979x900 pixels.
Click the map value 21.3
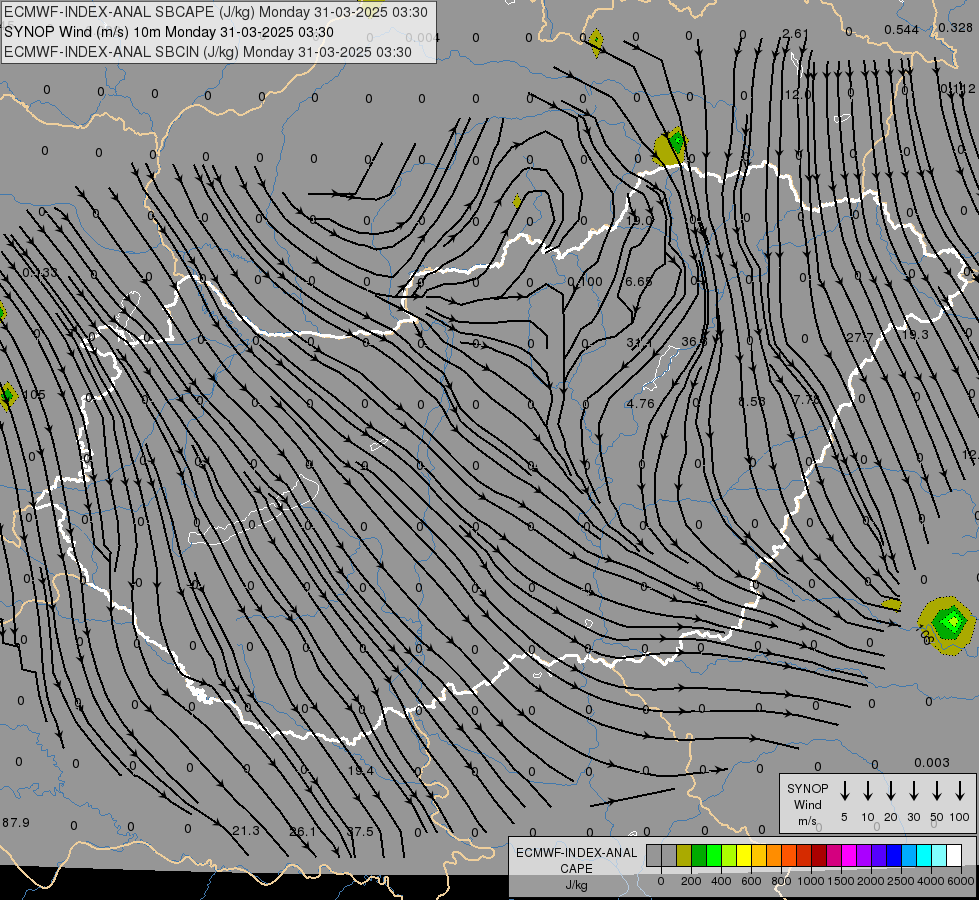coord(245,831)
